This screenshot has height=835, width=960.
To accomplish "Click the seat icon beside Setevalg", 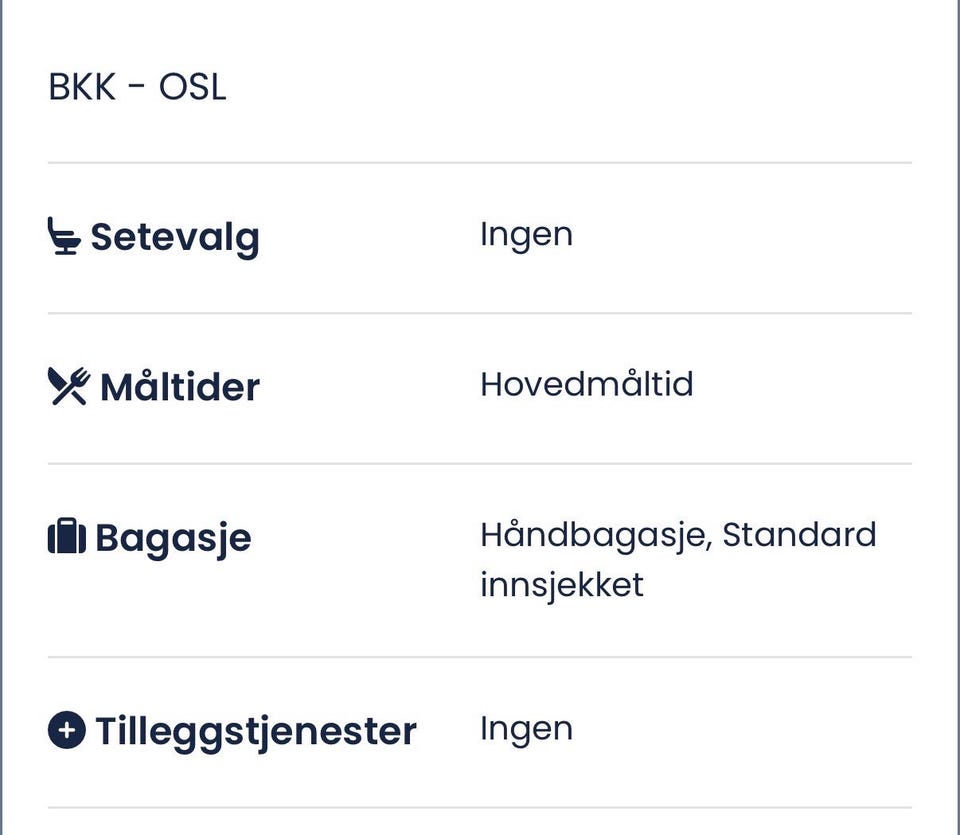I will point(65,237).
